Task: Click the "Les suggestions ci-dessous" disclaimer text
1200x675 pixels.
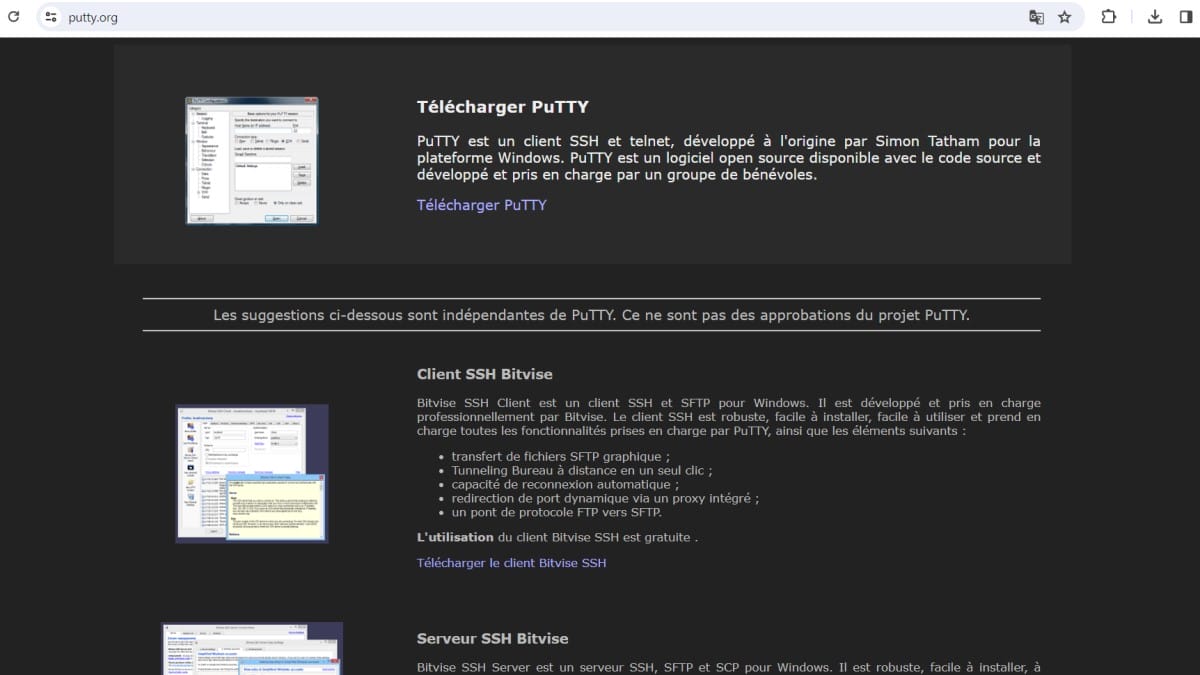Action: pos(591,315)
